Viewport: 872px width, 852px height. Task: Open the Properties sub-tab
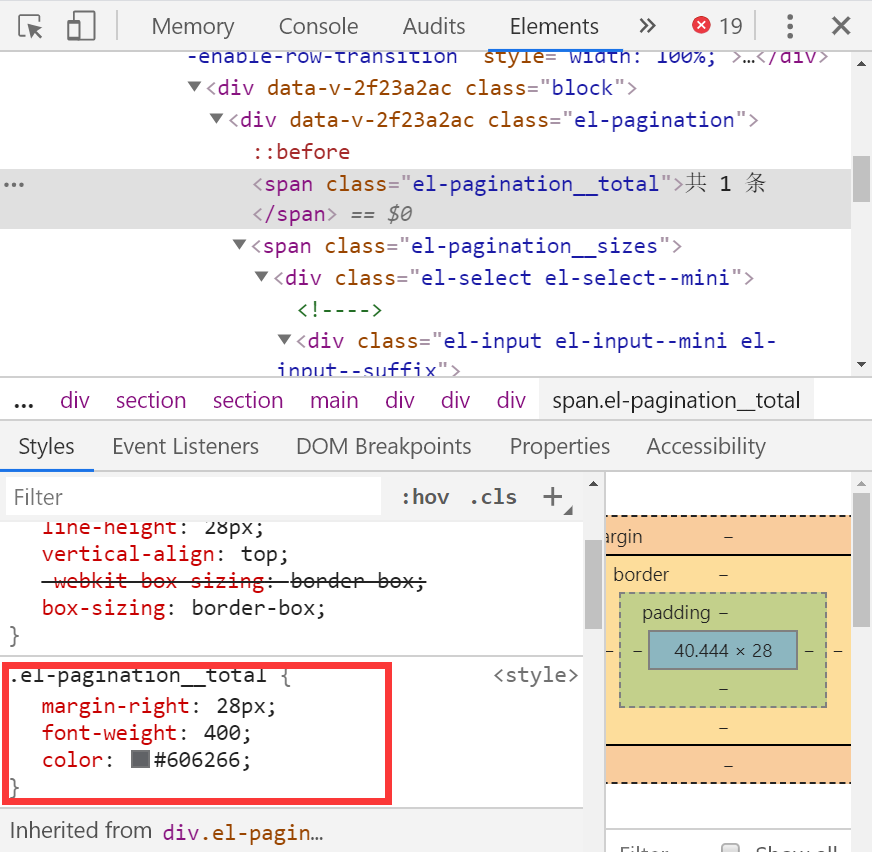tap(560, 447)
